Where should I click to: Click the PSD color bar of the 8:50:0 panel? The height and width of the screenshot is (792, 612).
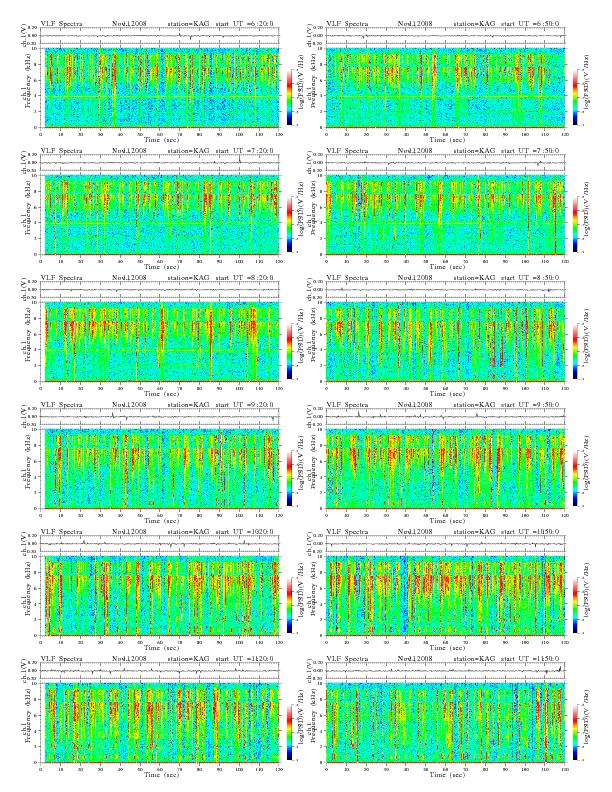575,351
